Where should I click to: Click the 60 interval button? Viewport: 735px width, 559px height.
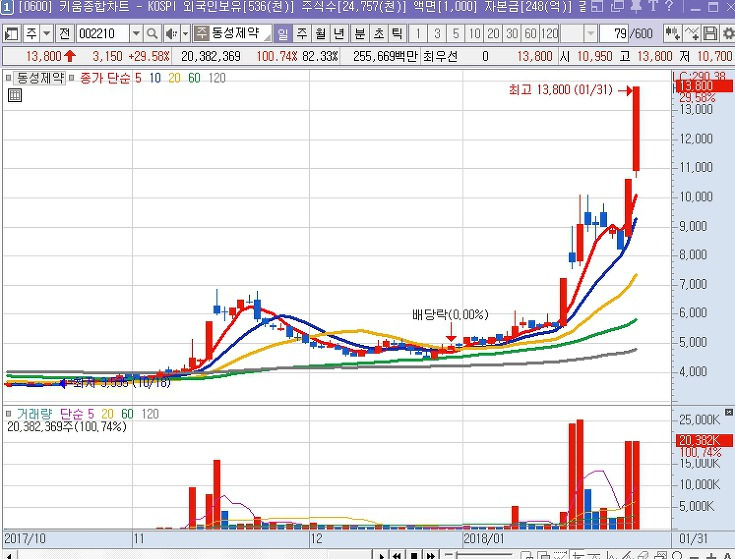click(x=531, y=34)
